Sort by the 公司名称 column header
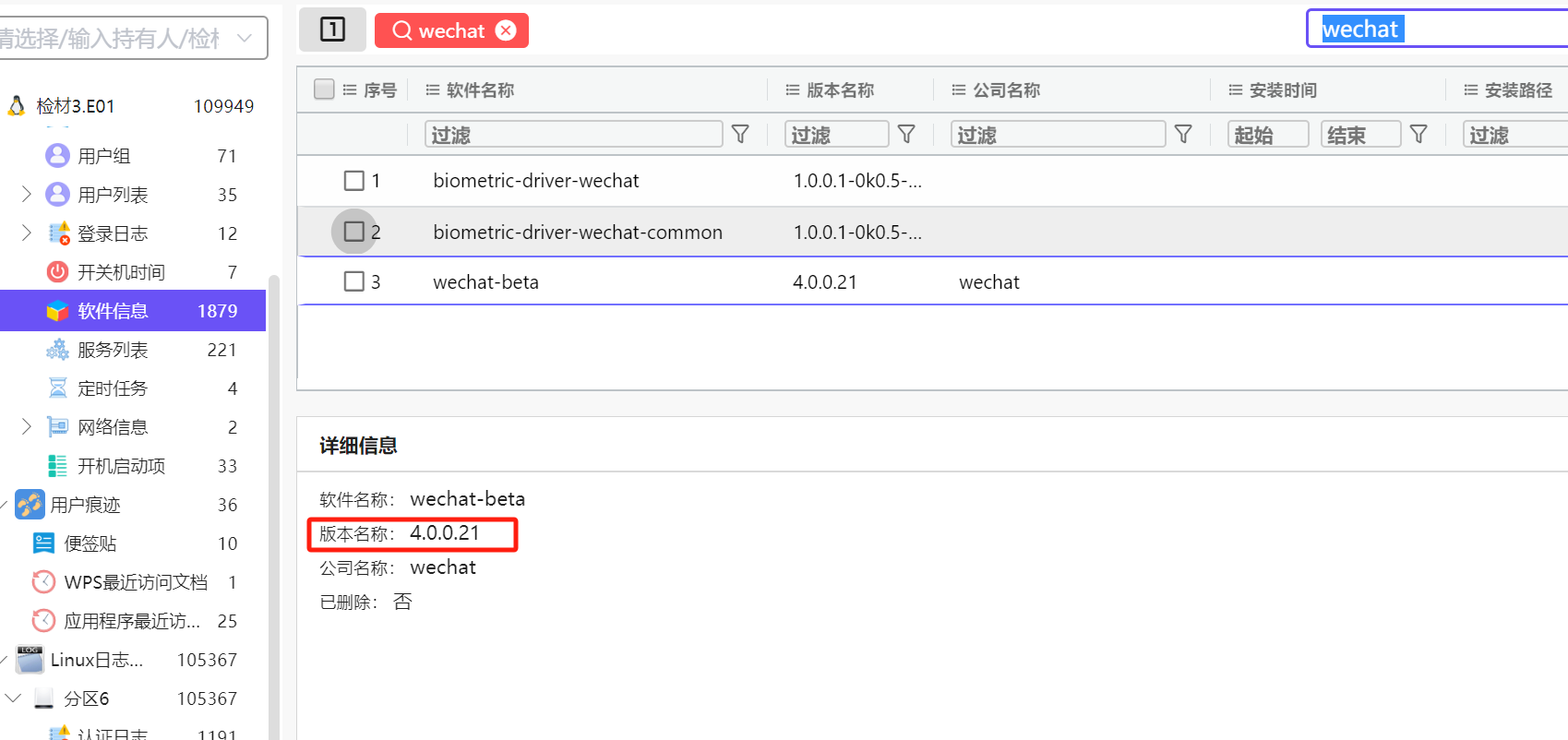This screenshot has height=740, width=1568. click(x=1006, y=90)
